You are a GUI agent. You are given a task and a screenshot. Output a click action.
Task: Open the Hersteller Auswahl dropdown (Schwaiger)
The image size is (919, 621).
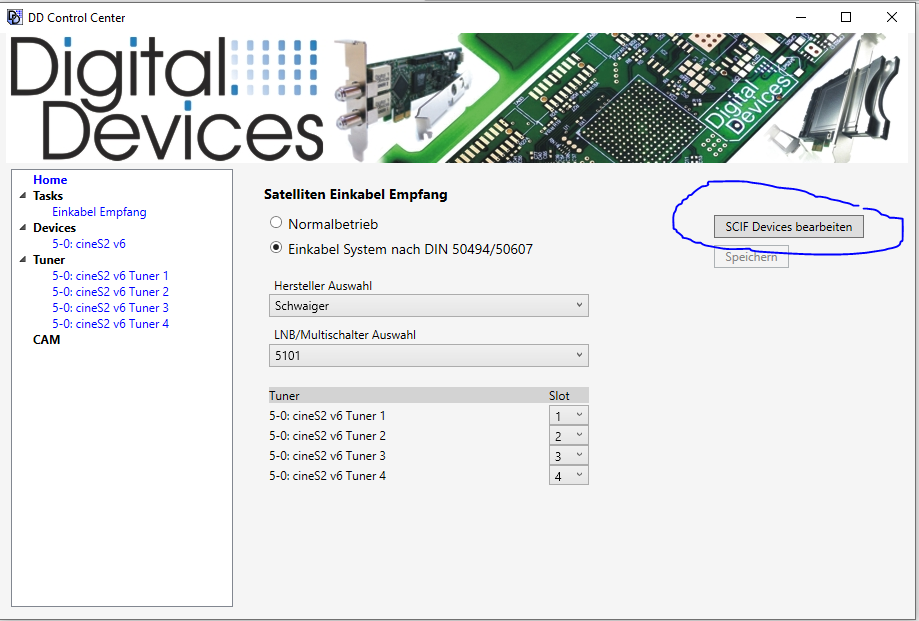click(428, 305)
